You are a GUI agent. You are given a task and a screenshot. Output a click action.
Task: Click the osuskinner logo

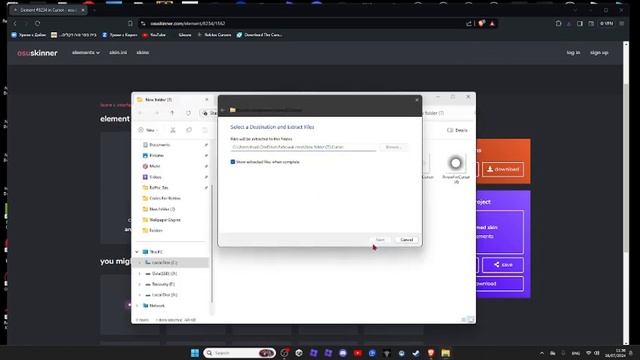37,53
